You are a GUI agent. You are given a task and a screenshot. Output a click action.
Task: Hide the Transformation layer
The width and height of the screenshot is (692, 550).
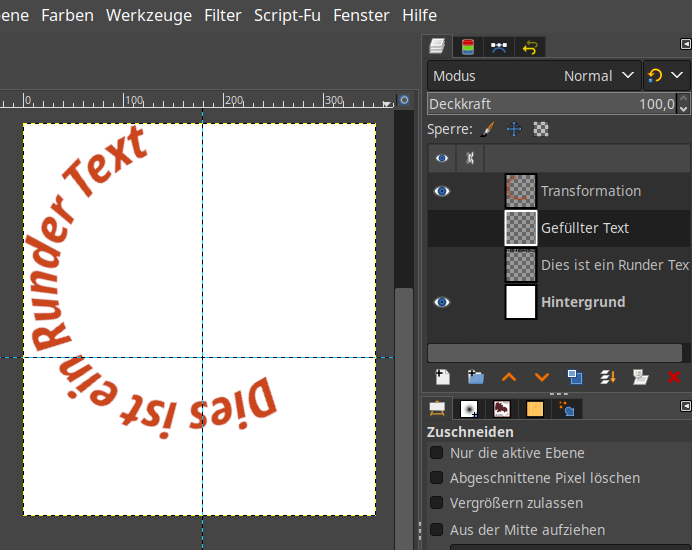(x=442, y=191)
